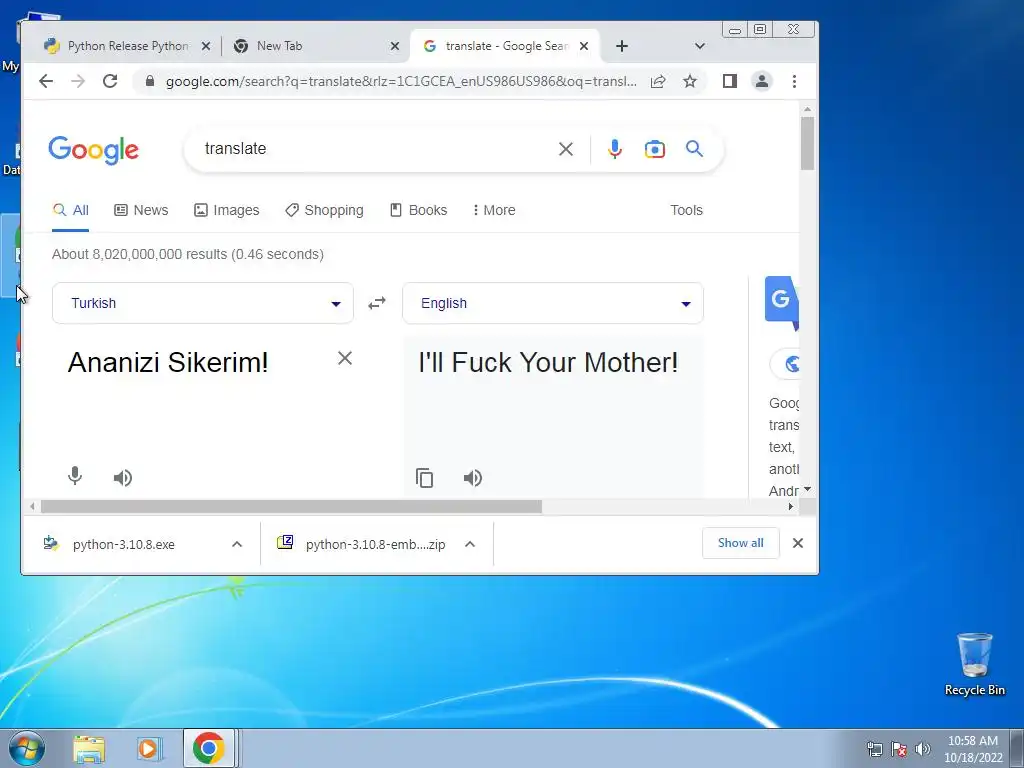Clear the Turkish source text
Viewport: 1024px width, 768px height.
(345, 358)
